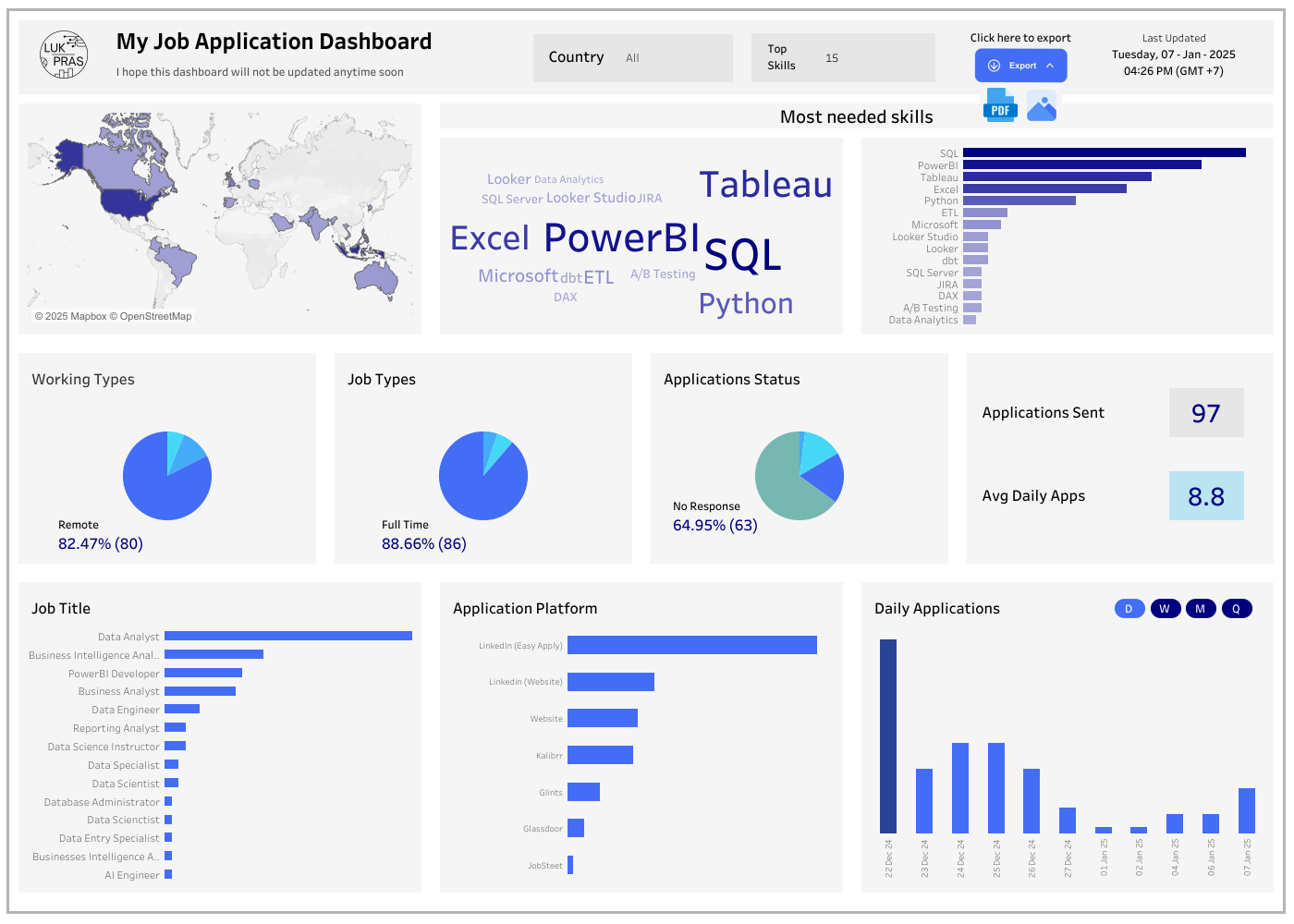This screenshot has width=1294, height=924.
Task: Select Linkedin (Website) platform bar
Action: click(611, 682)
